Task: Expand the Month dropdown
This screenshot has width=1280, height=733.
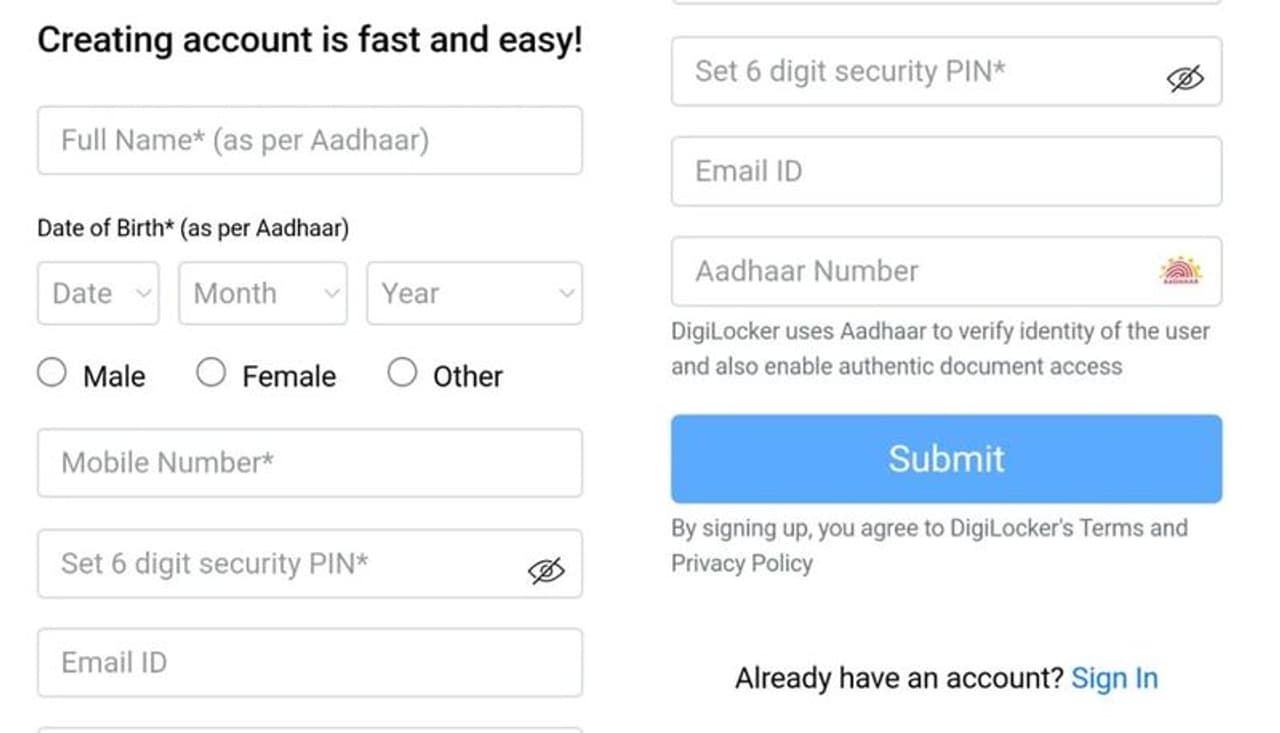Action: click(x=262, y=293)
